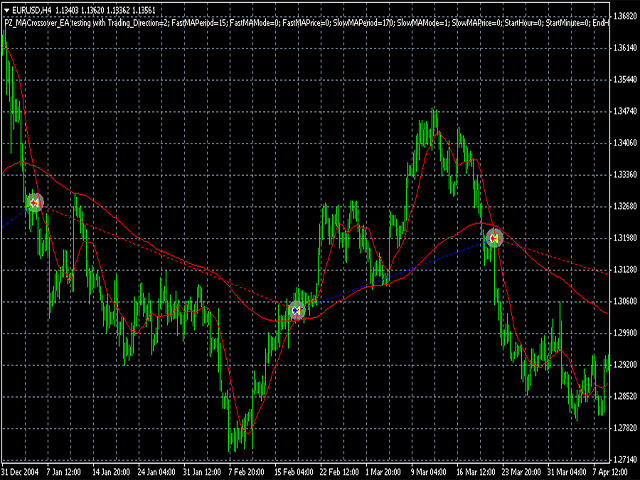Select the 31 Mar 04:00 time label
This screenshot has height=480, width=640.
(x=565, y=472)
